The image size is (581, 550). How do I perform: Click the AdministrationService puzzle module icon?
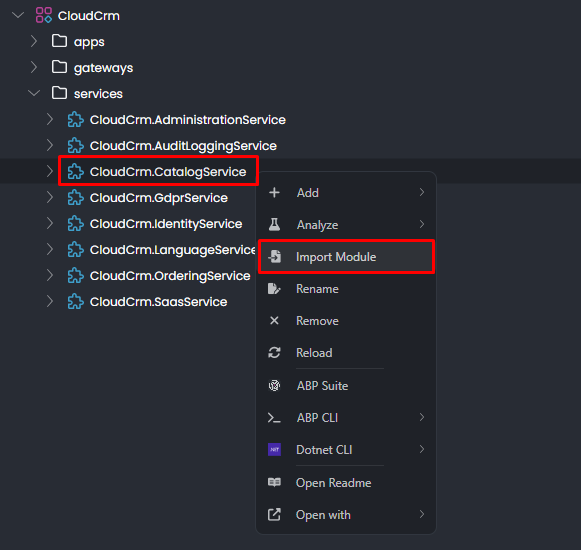76,119
